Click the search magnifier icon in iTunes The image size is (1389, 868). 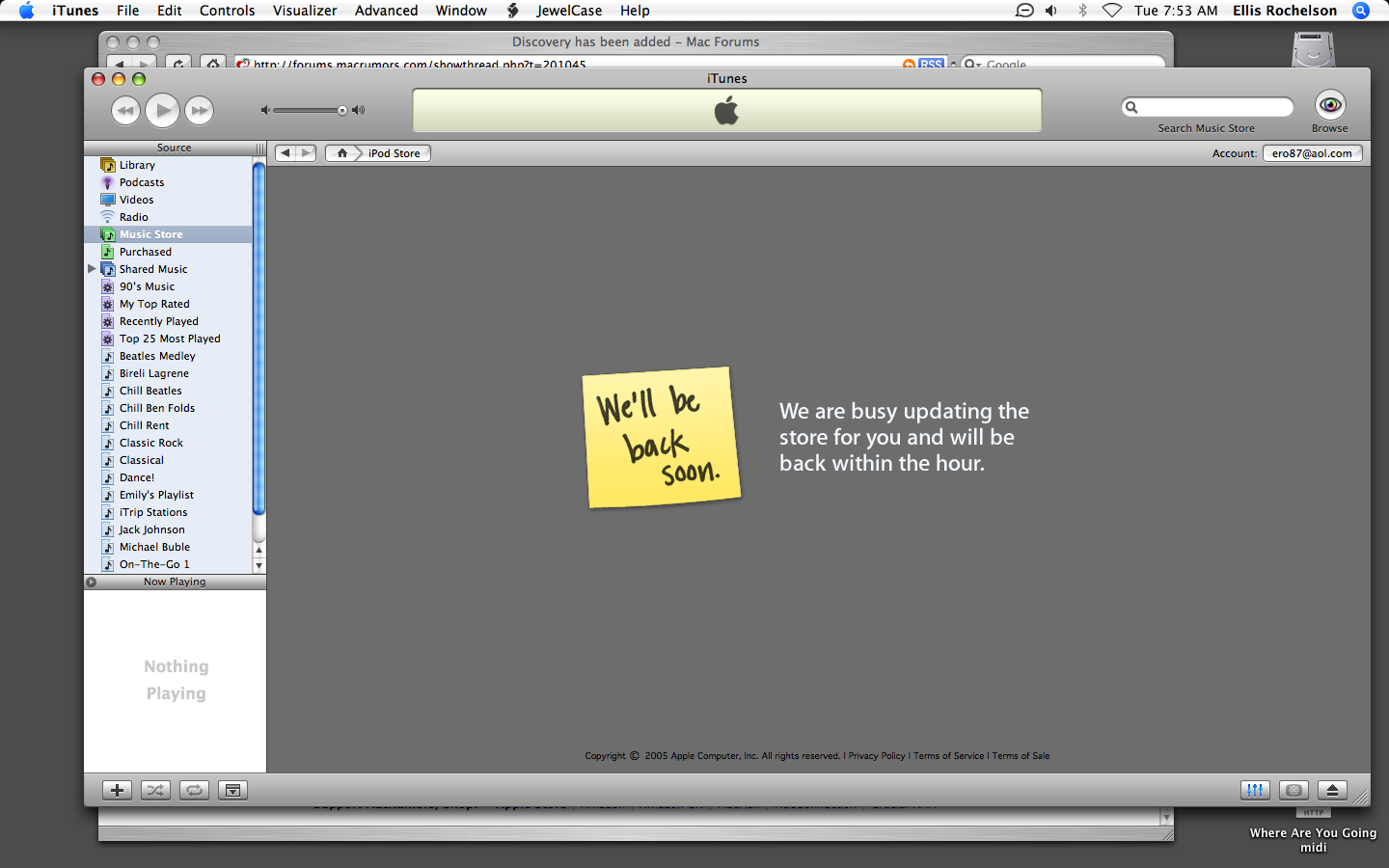(x=1132, y=107)
